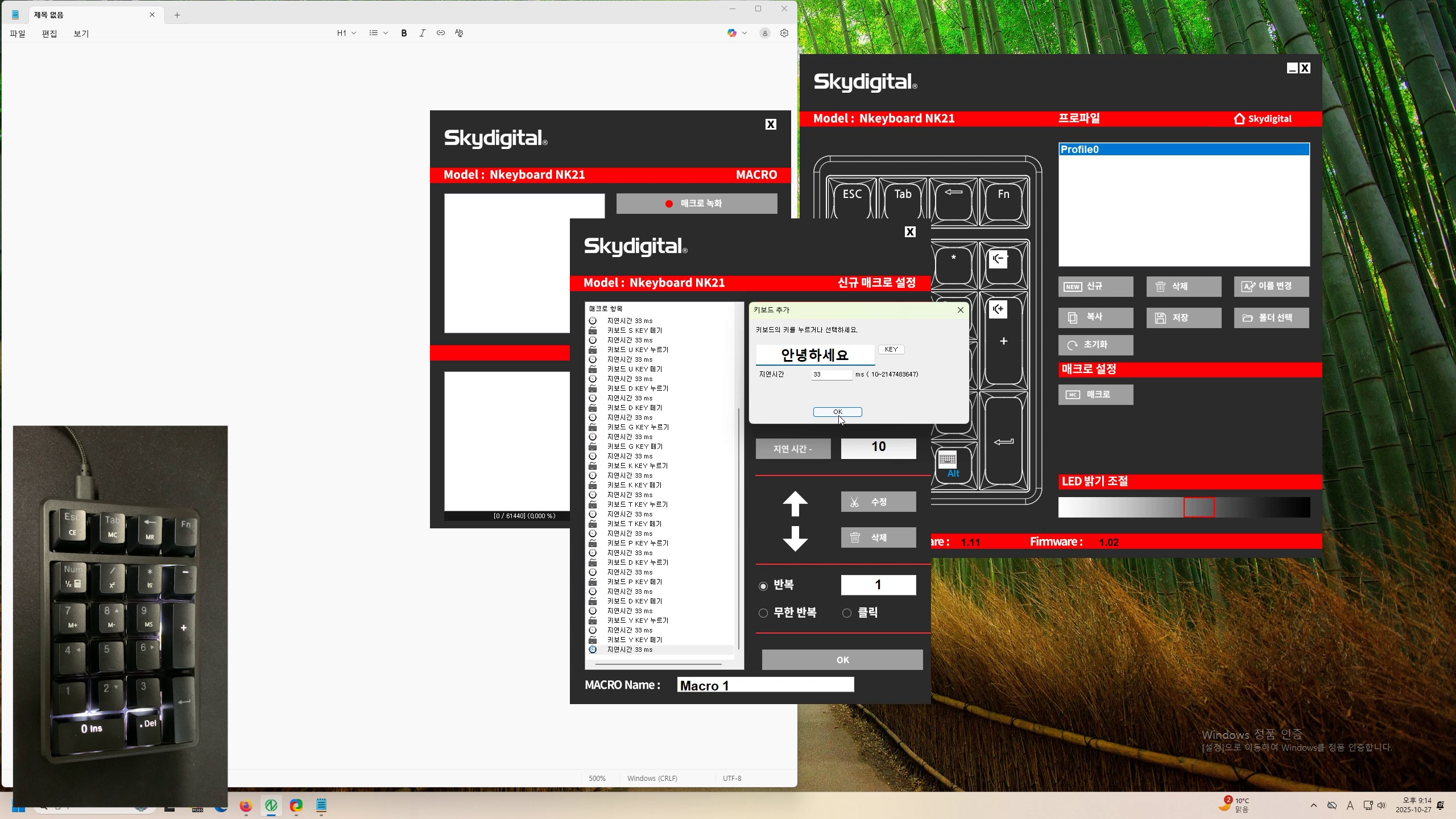Select the 무한 반복 radio button
This screenshot has height=819, width=1456.
pos(763,613)
